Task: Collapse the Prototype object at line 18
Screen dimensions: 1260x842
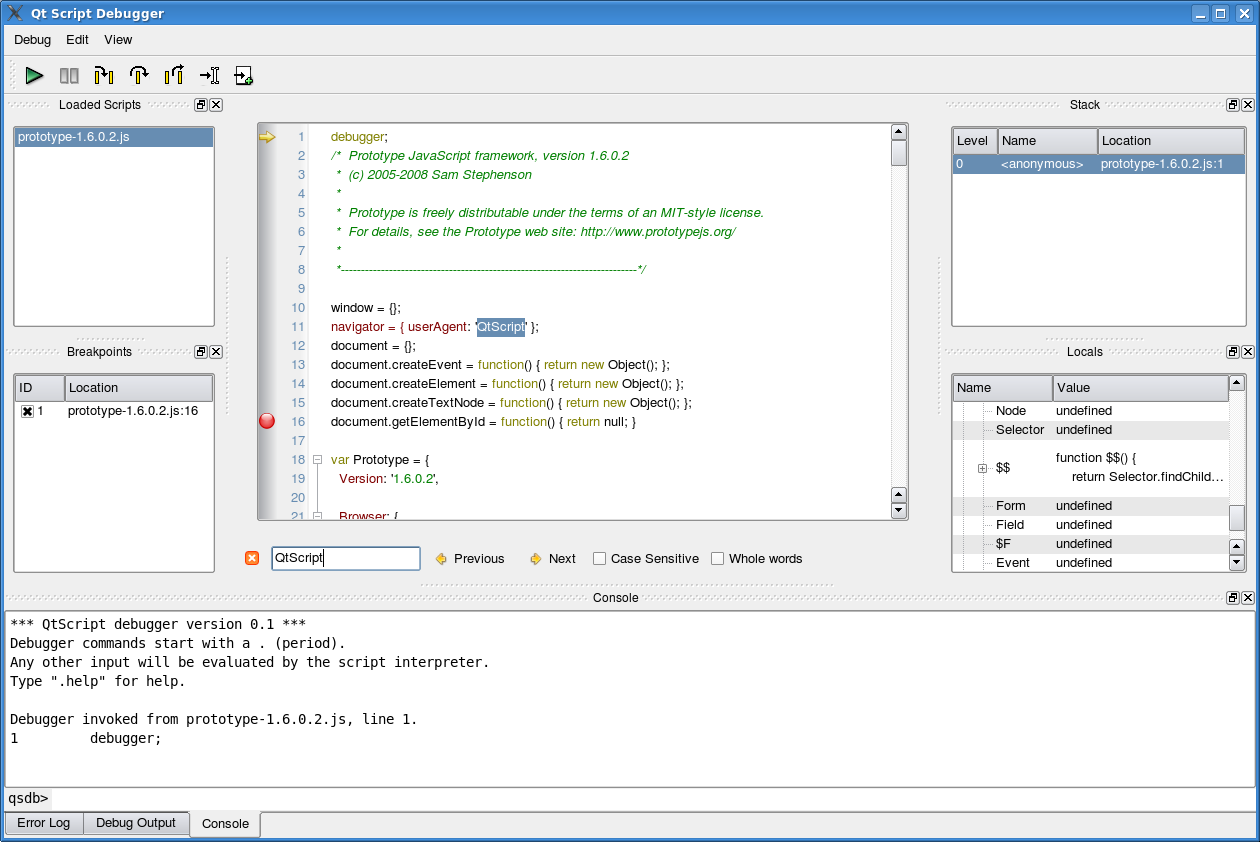Action: tap(316, 459)
